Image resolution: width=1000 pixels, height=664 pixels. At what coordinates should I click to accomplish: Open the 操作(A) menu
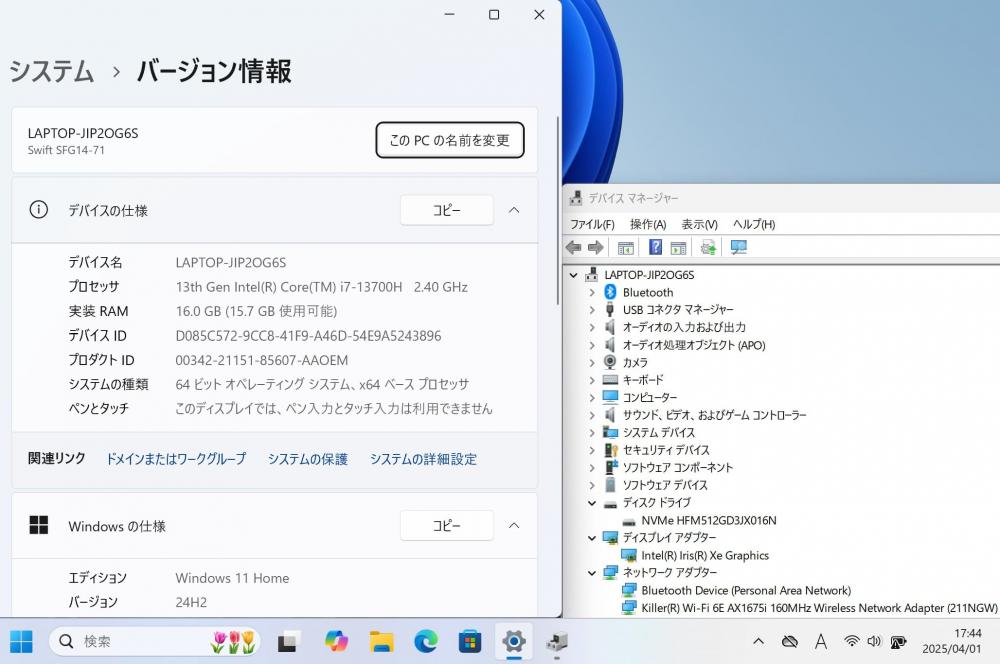(x=647, y=225)
